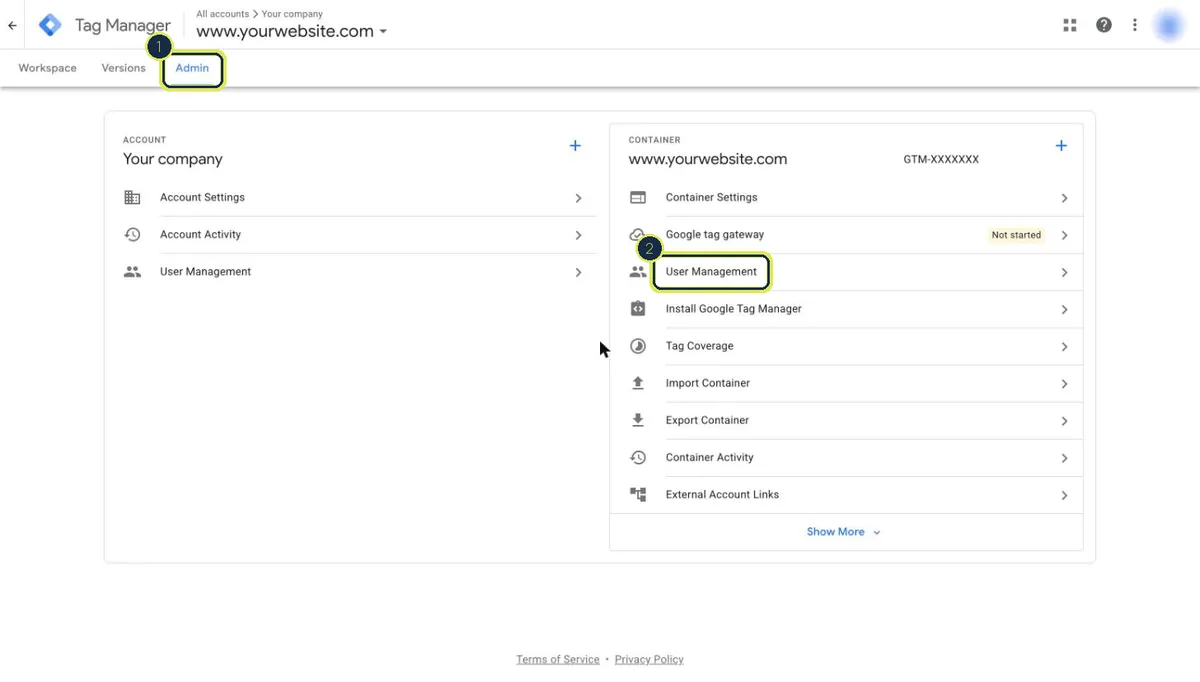
Task: Open User Management under Container
Action: tap(846, 271)
